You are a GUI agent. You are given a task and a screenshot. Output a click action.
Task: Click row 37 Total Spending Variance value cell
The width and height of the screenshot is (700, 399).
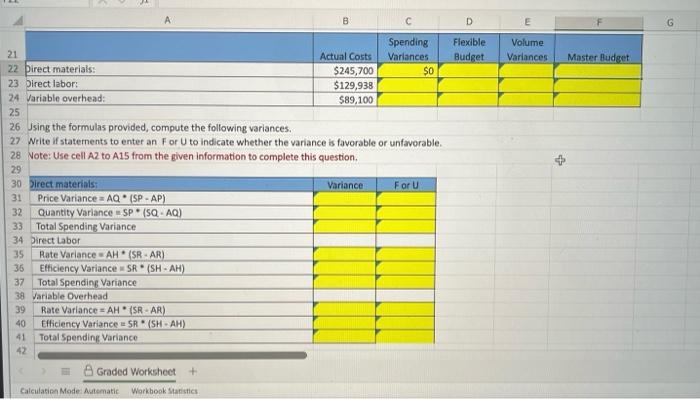pos(345,282)
